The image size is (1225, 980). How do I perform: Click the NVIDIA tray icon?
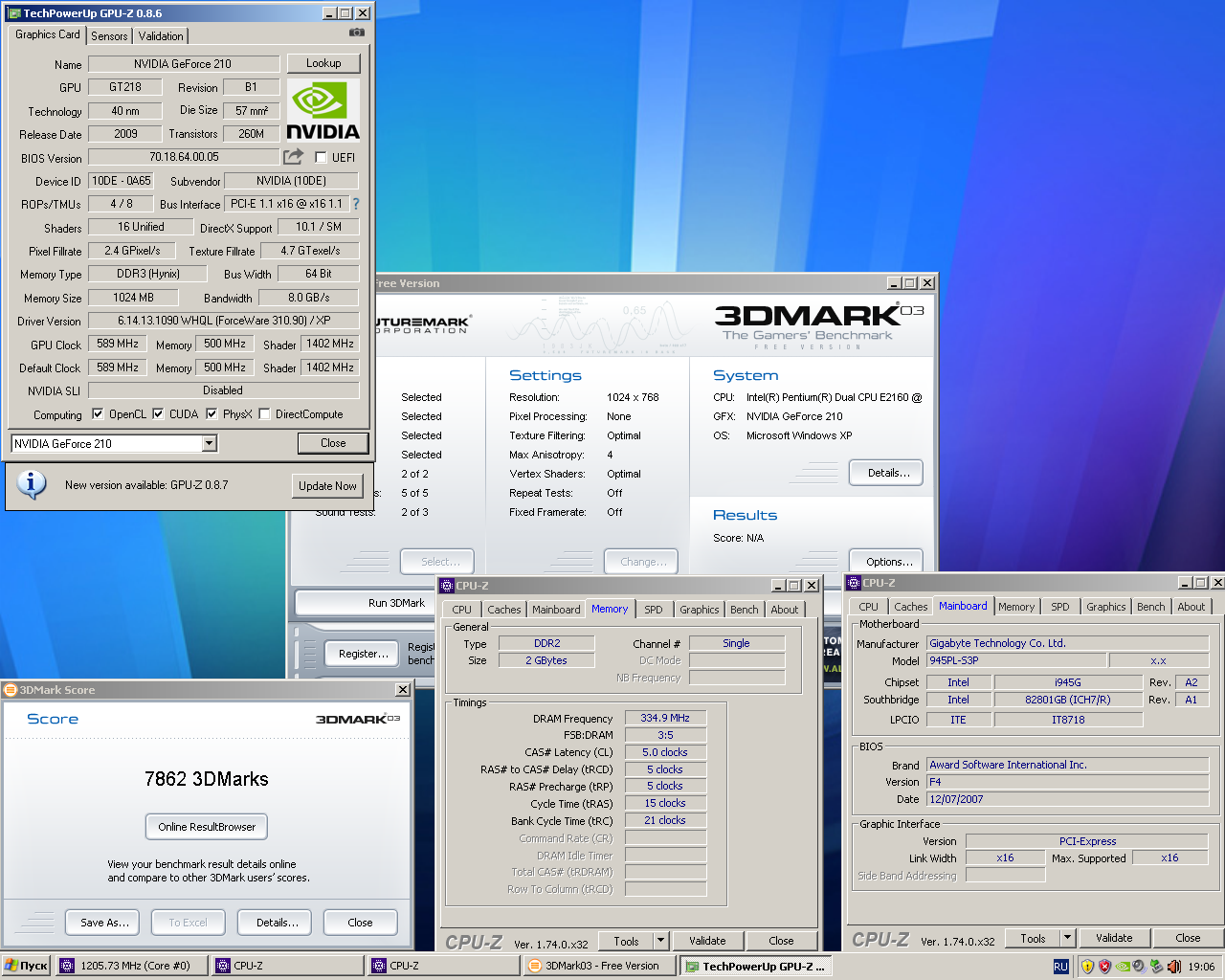(1123, 967)
